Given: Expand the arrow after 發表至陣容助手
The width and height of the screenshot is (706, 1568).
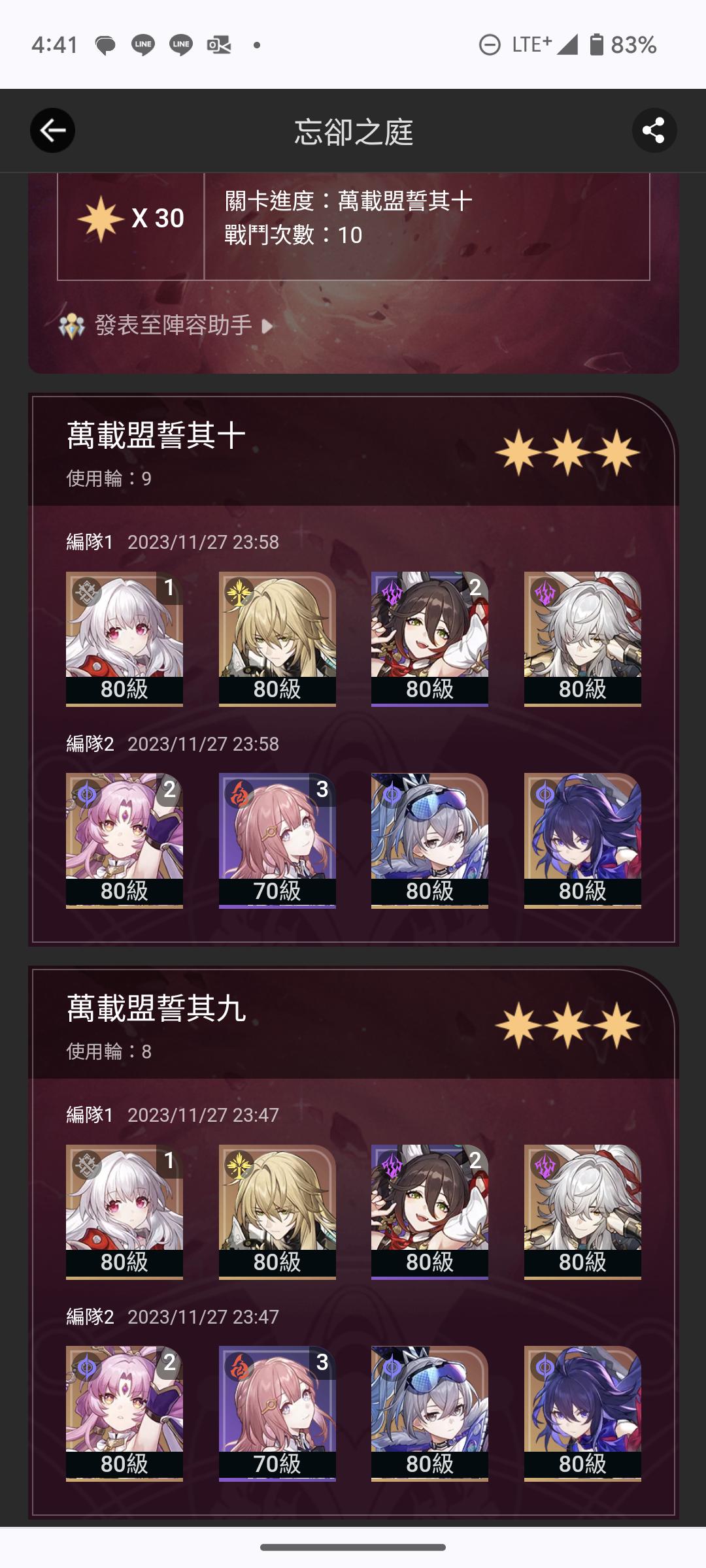Looking at the screenshot, I should 267,326.
